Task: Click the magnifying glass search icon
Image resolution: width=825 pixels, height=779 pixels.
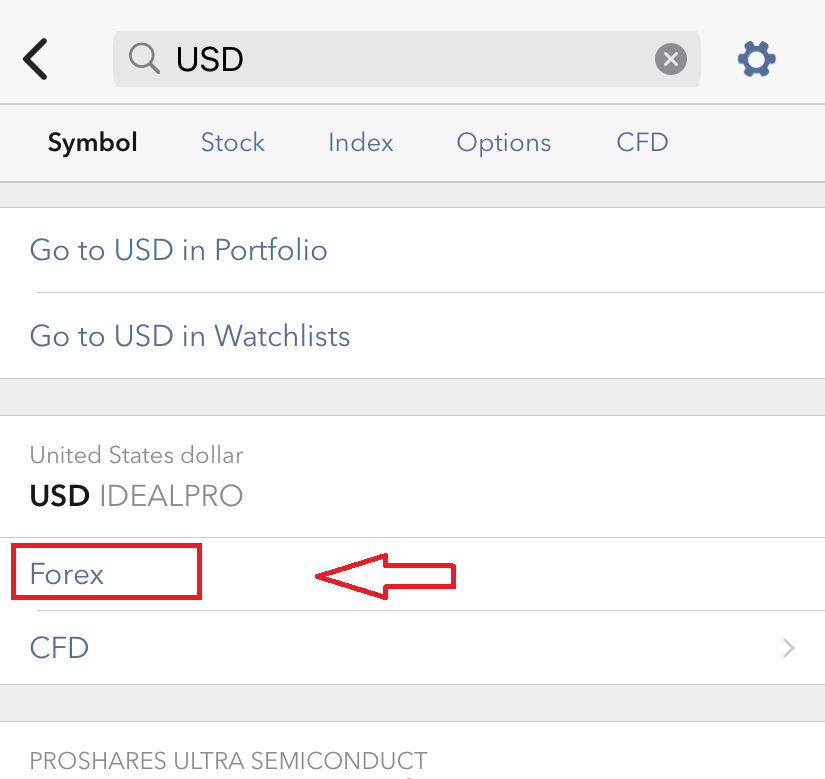Action: pos(144,58)
